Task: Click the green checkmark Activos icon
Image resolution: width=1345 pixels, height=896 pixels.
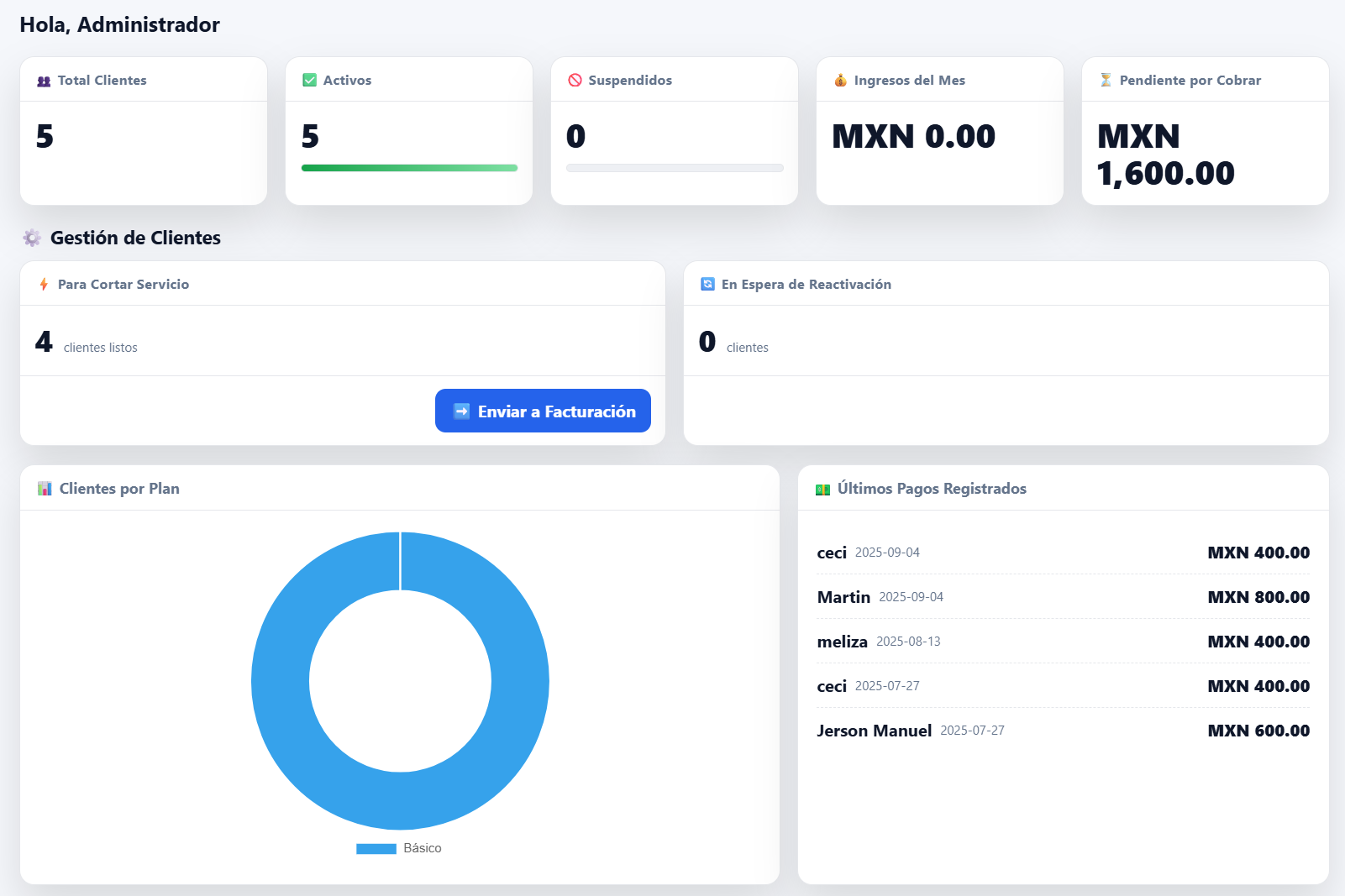Action: (x=309, y=81)
